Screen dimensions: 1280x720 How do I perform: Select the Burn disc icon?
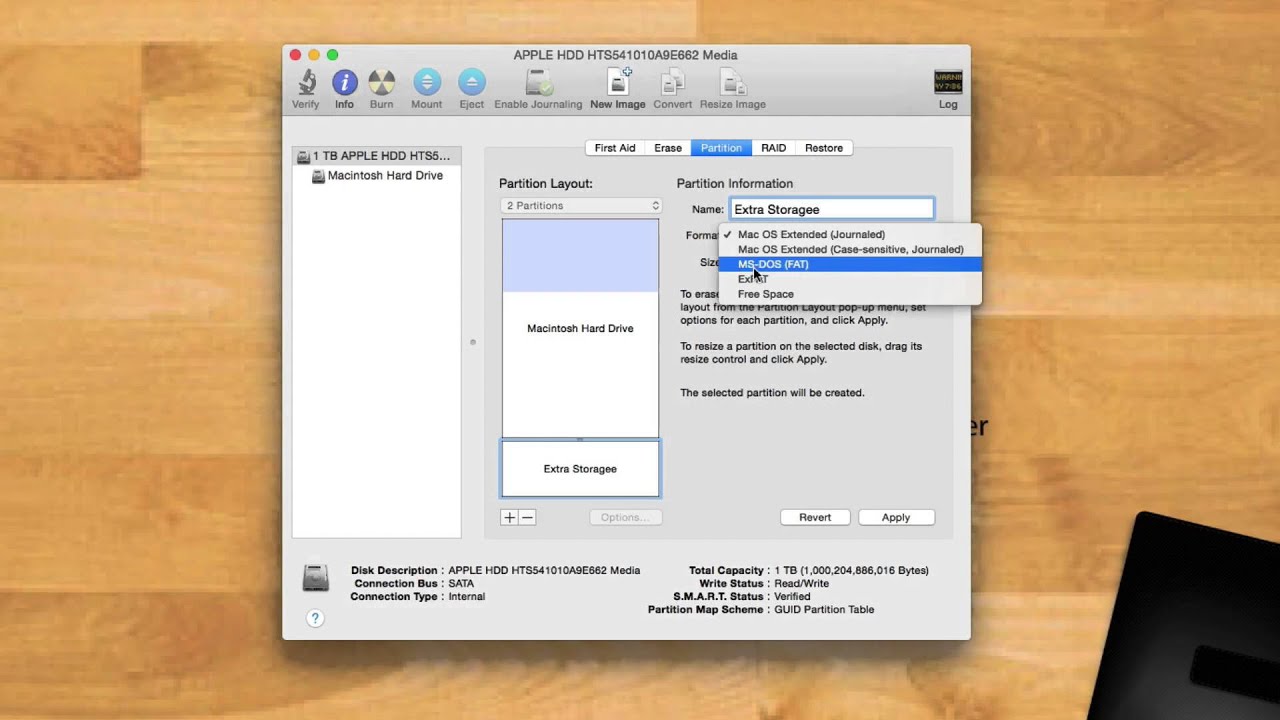381,82
